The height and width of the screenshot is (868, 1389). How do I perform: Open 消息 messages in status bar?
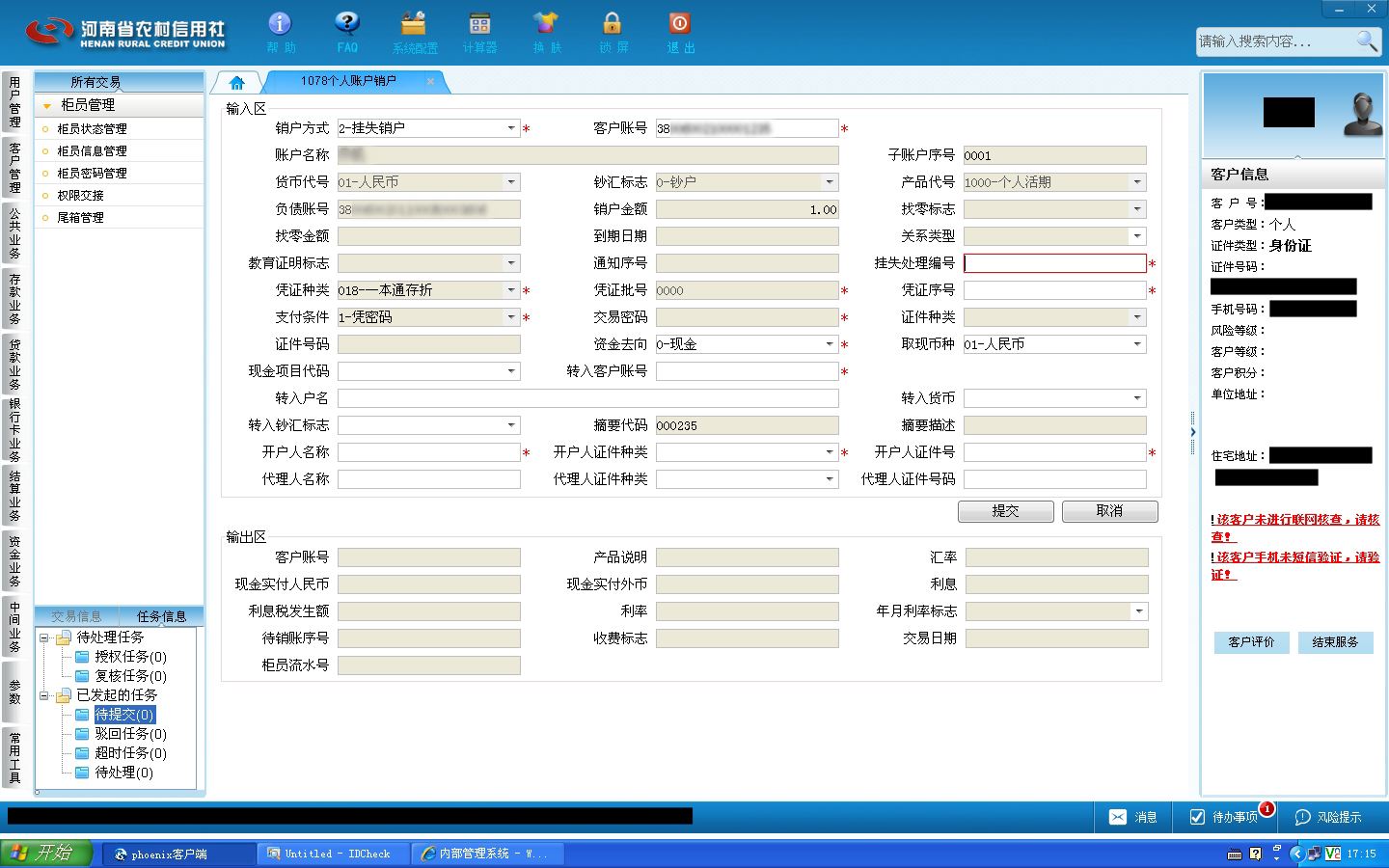(x=1133, y=817)
